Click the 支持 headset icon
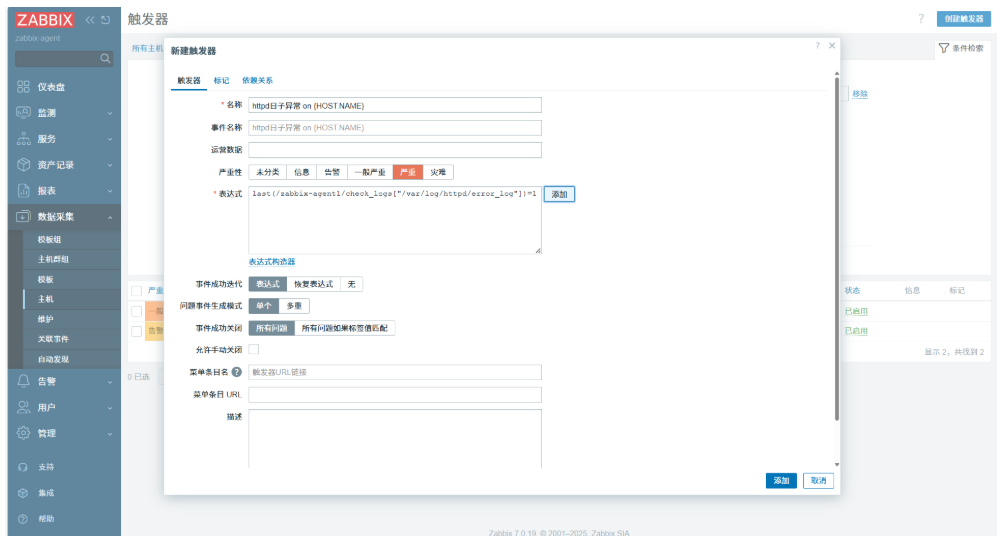Viewport: 997px width, 536px height. pyautogui.click(x=23, y=467)
